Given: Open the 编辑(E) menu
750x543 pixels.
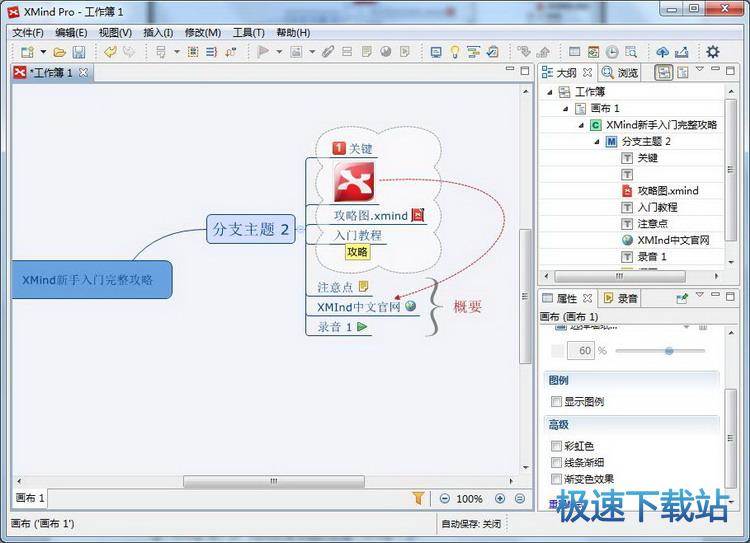Looking at the screenshot, I should click(x=71, y=33).
